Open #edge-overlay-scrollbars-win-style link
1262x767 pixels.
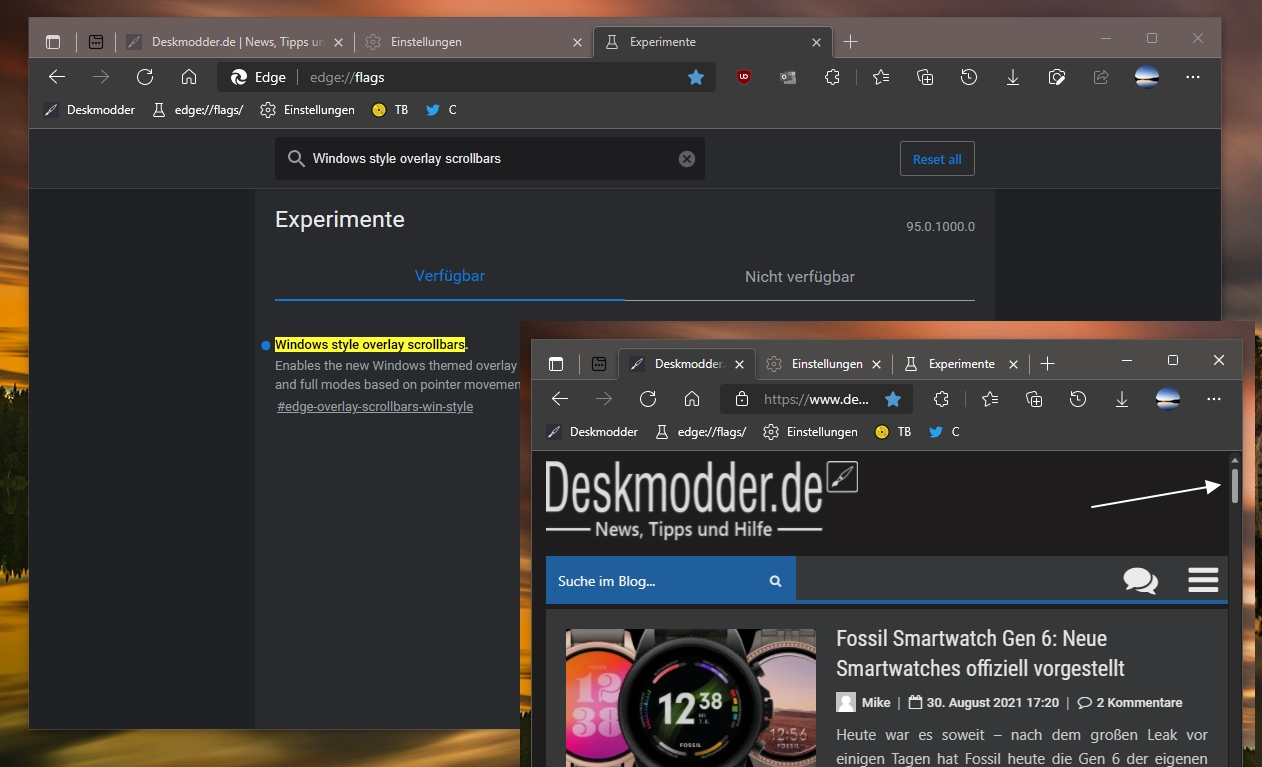(375, 407)
